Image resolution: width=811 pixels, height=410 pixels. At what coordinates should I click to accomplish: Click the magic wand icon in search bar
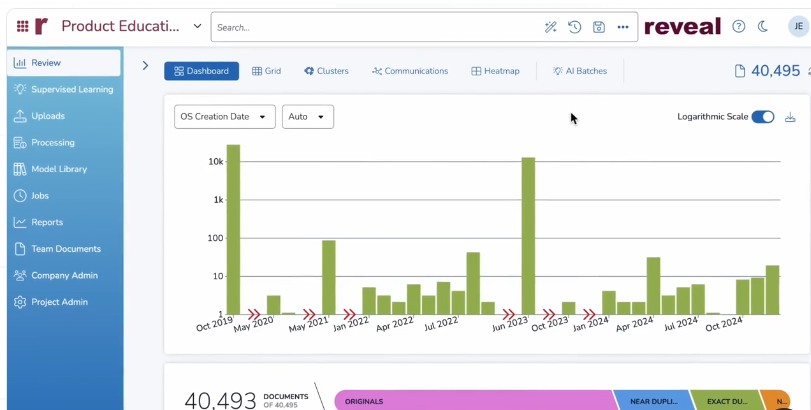click(x=550, y=27)
